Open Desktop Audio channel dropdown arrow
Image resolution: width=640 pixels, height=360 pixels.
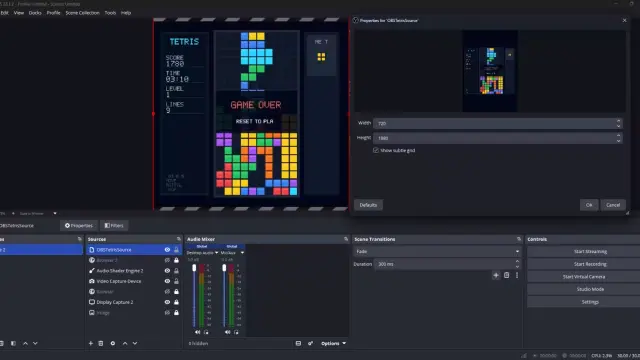pos(216,253)
